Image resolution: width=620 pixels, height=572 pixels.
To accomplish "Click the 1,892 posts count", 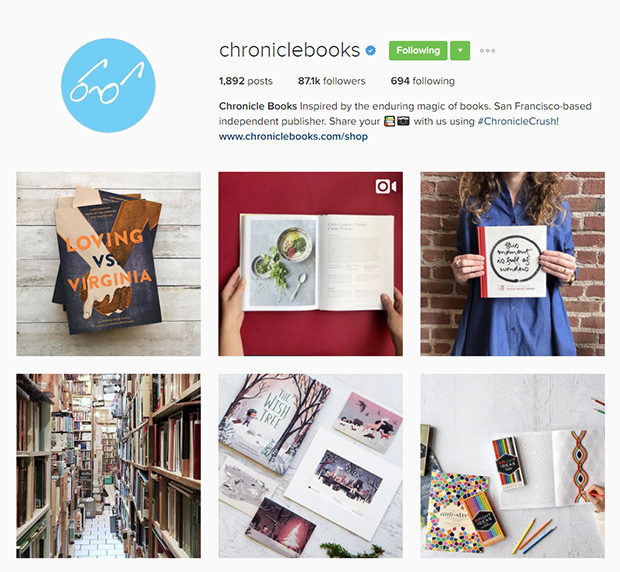I will click(x=246, y=81).
